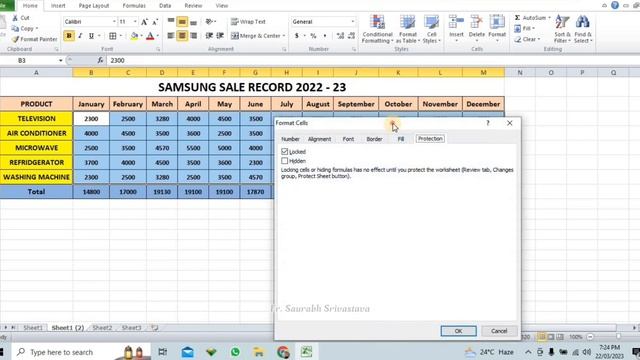Switch to the Fill tab in Format Cells
640x360 pixels.
click(401, 139)
